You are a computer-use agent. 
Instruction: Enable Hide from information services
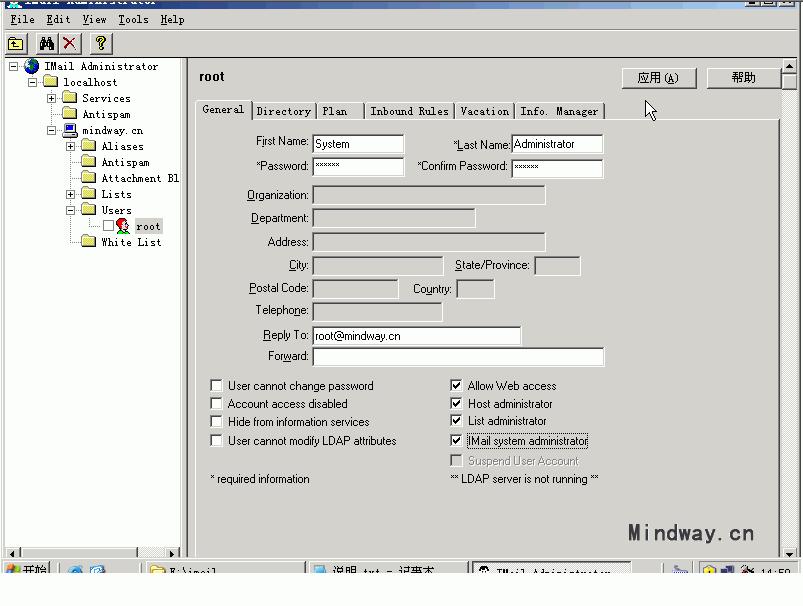(x=217, y=422)
